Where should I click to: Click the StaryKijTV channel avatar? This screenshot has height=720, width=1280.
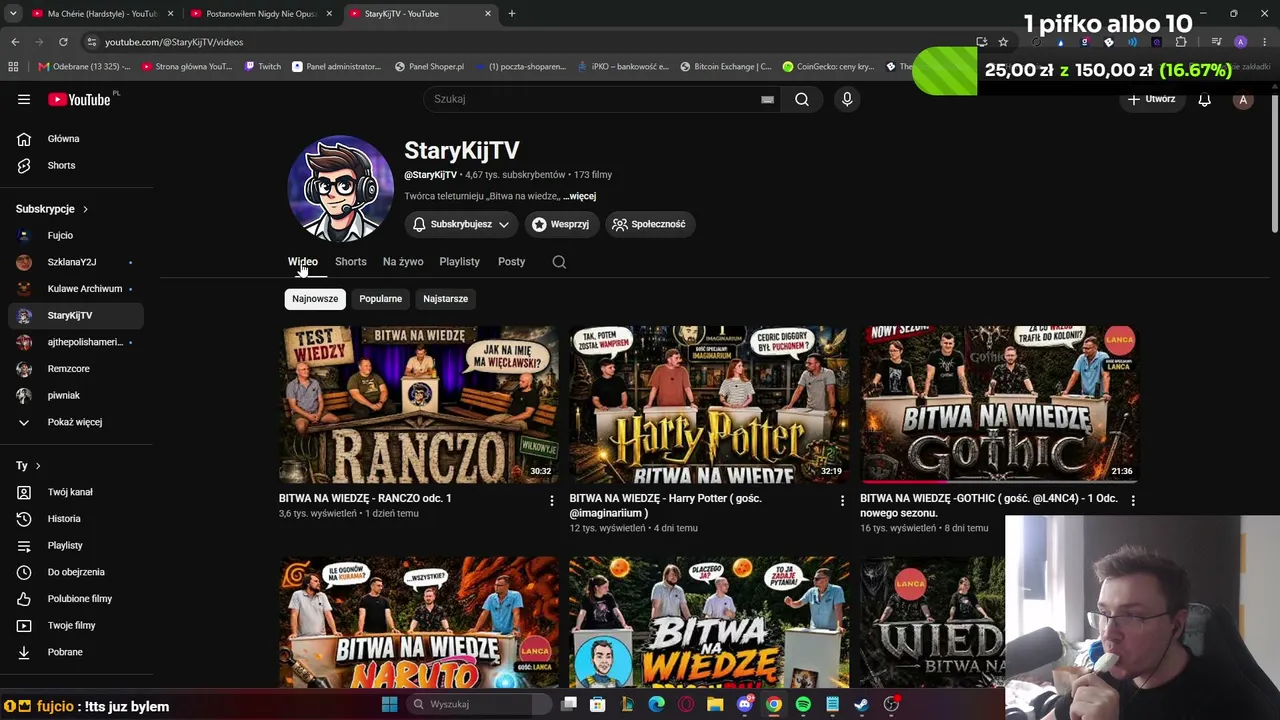[341, 189]
